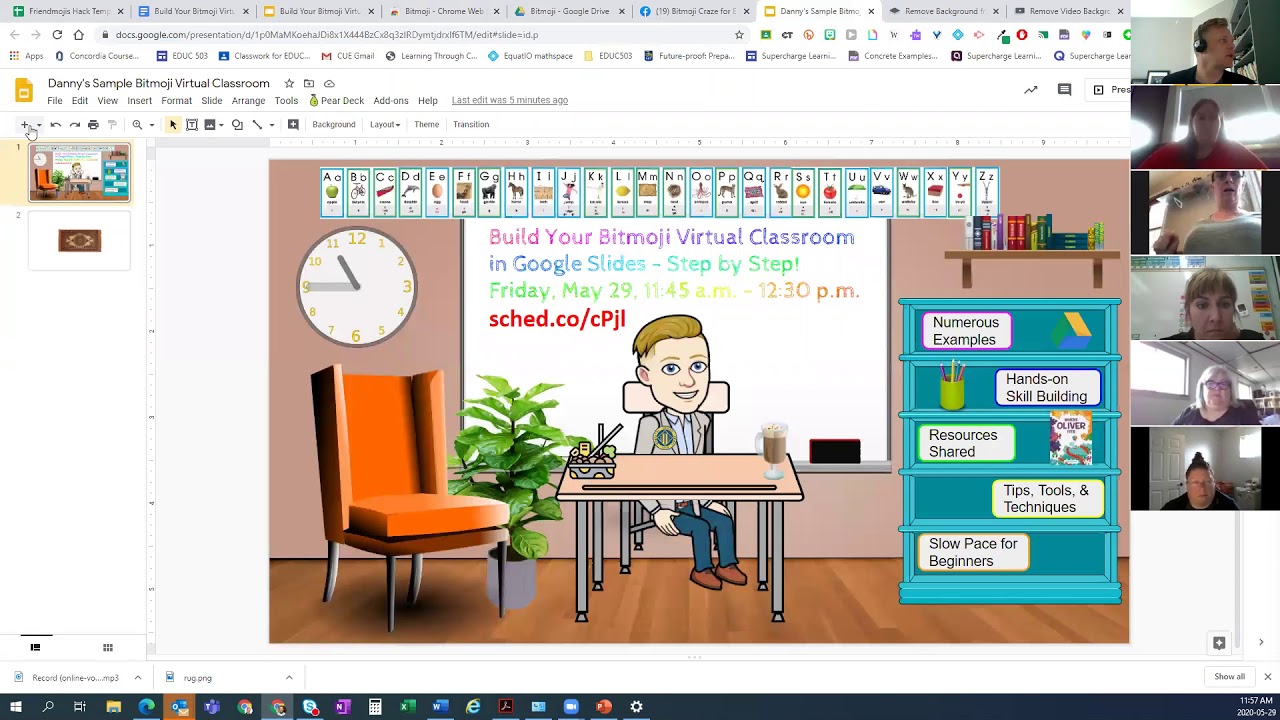This screenshot has width=1280, height=720.
Task: Collapse side panel chevron at bottom right
Action: click(1261, 643)
